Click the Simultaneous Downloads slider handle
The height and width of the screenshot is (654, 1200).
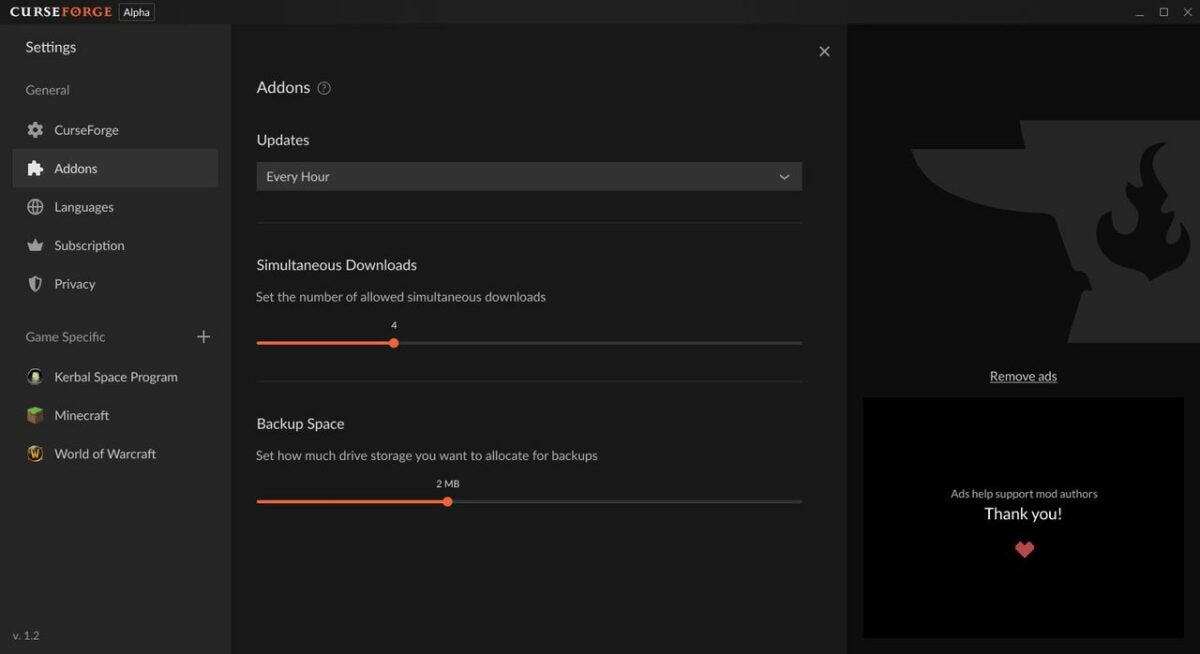(x=394, y=343)
